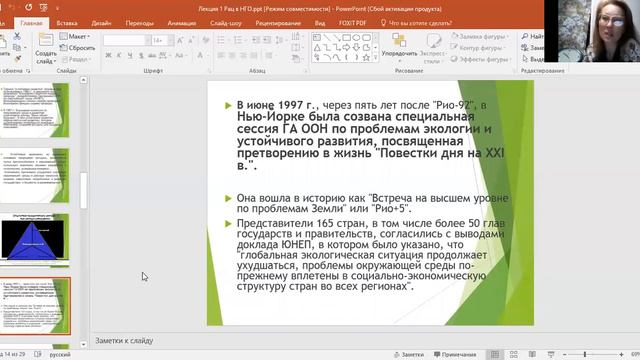
Task: Select the triangle shape in gallery
Action: [317, 48]
